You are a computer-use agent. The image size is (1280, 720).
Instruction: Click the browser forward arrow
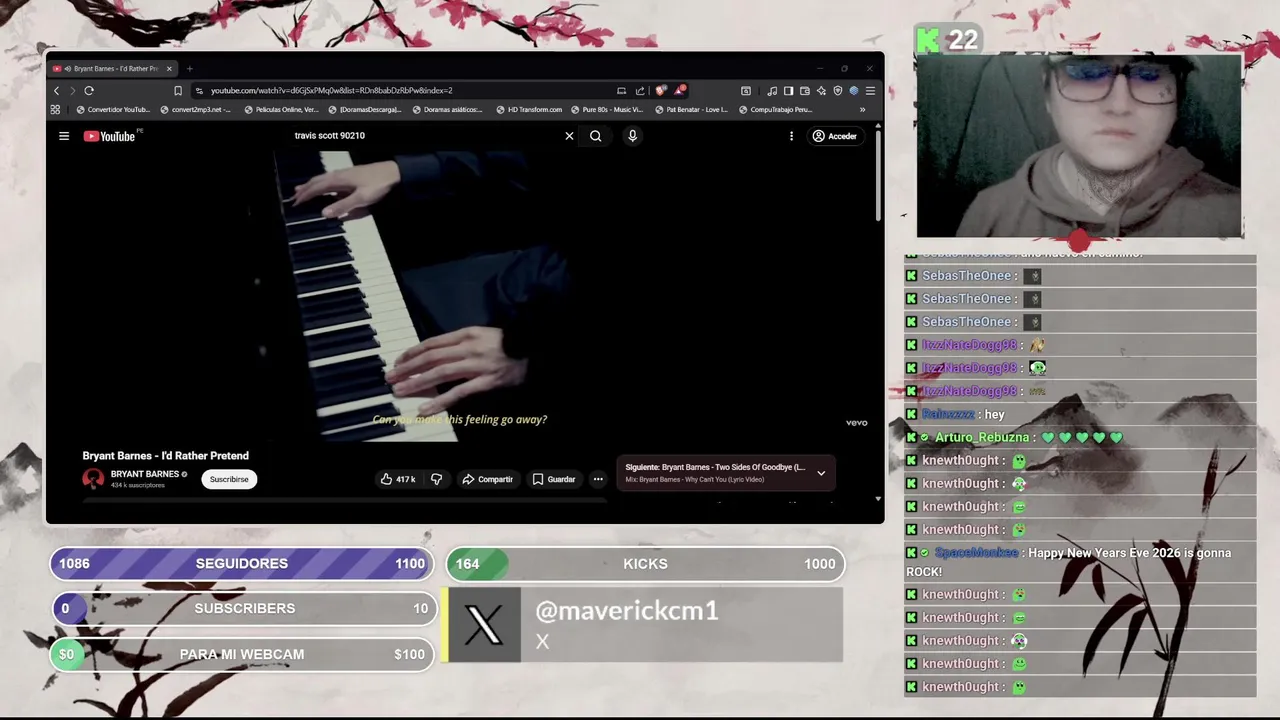click(x=72, y=90)
